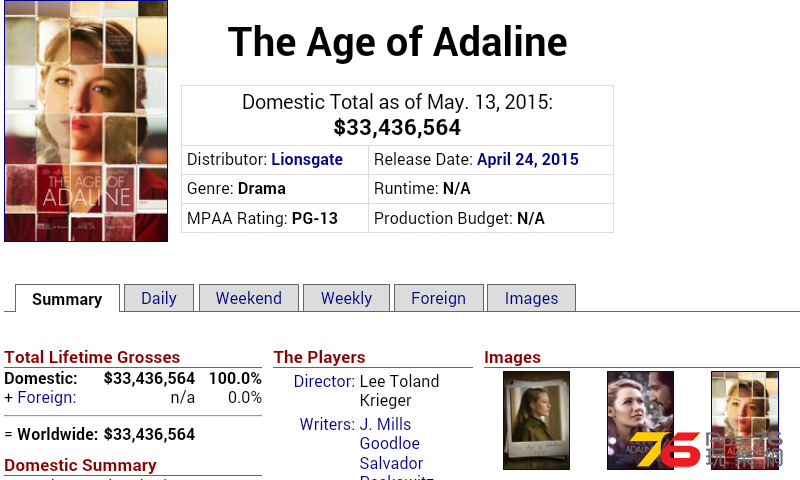800x480 pixels.
Task: Follow the Foreign grosses link
Action: [46, 397]
